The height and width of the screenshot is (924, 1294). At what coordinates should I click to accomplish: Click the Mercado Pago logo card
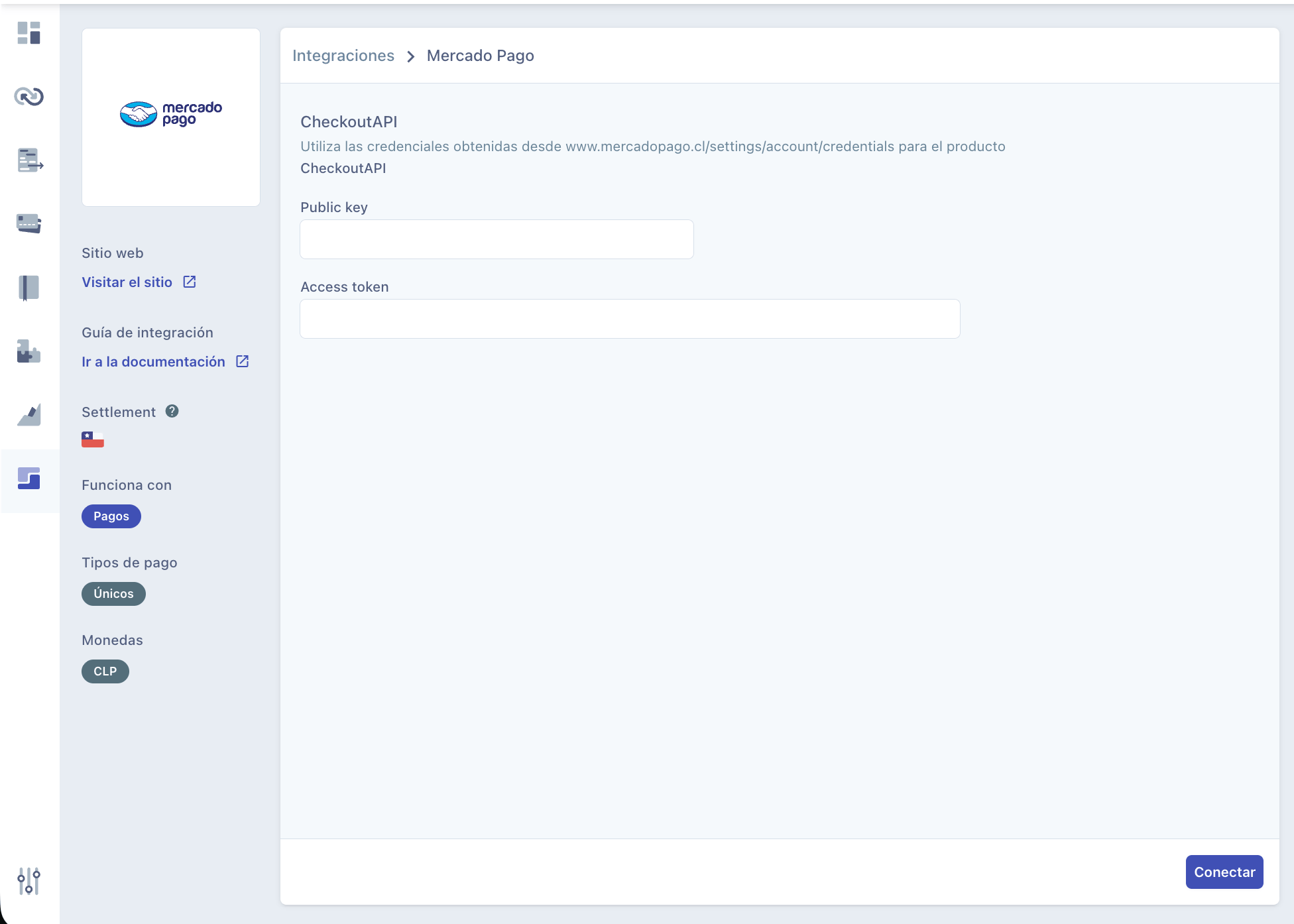pyautogui.click(x=171, y=117)
